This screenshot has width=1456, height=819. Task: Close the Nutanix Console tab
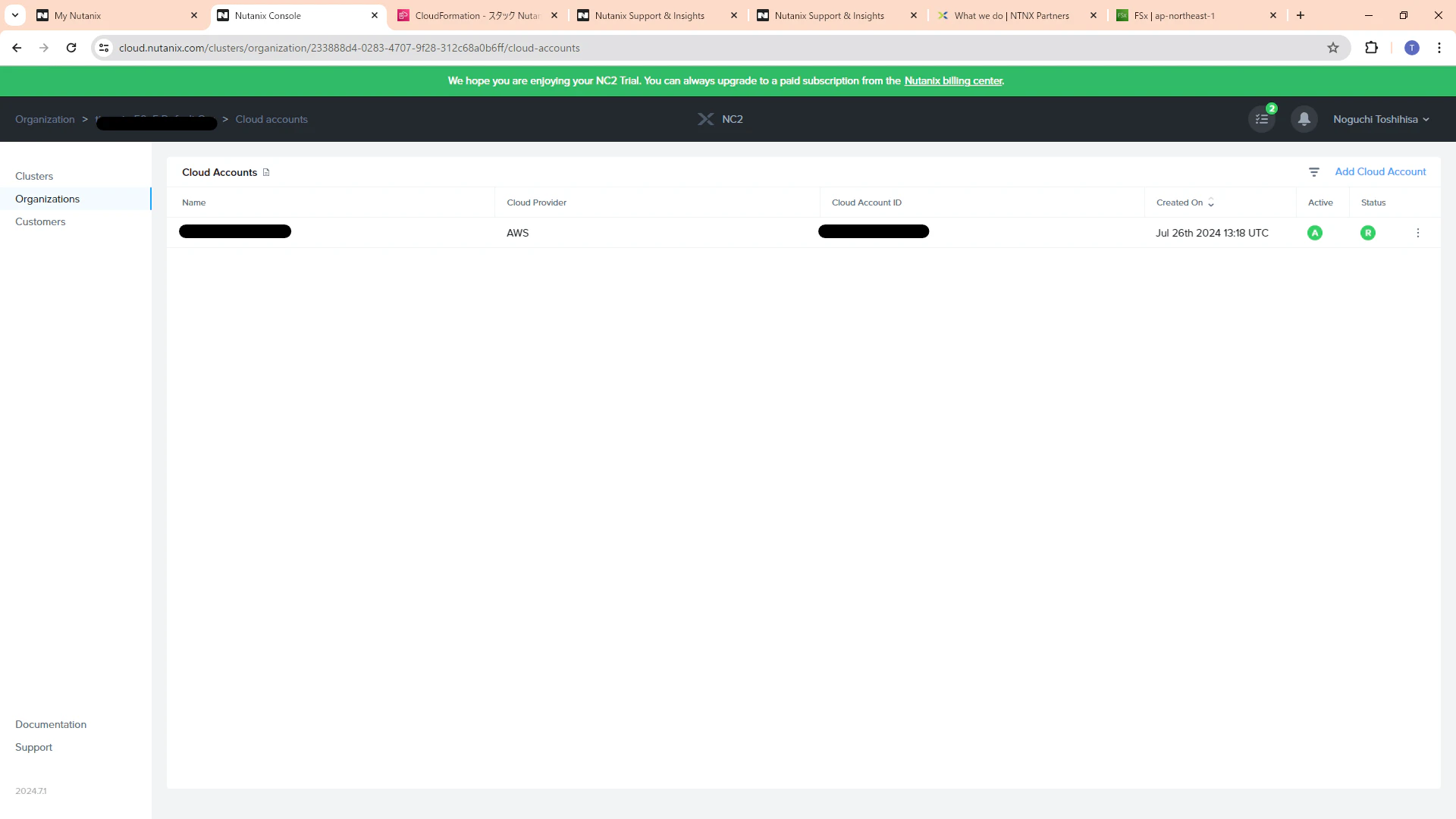tap(375, 15)
